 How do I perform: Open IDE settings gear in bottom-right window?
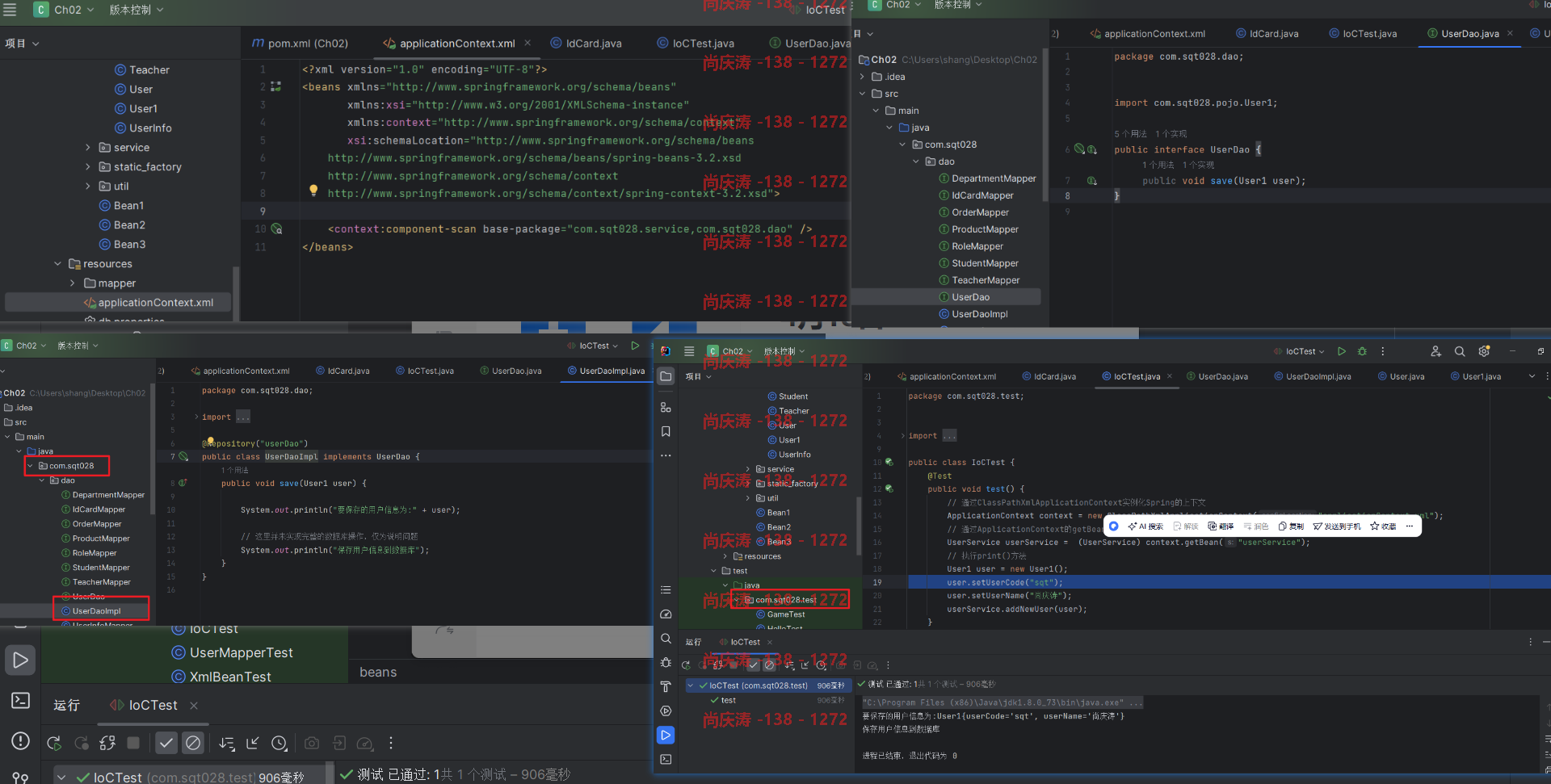1484,351
